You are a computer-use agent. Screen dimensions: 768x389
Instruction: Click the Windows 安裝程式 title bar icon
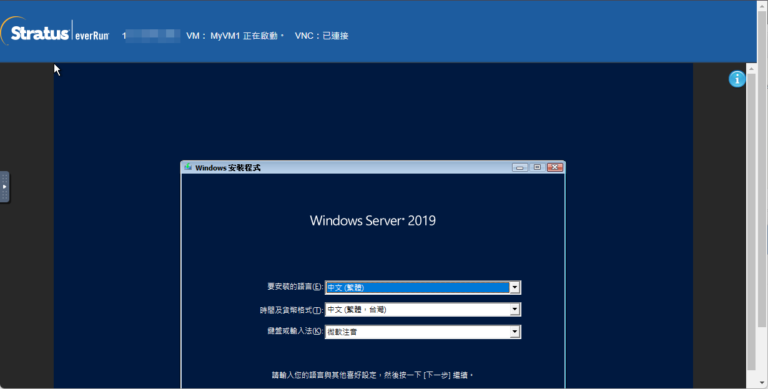point(188,167)
